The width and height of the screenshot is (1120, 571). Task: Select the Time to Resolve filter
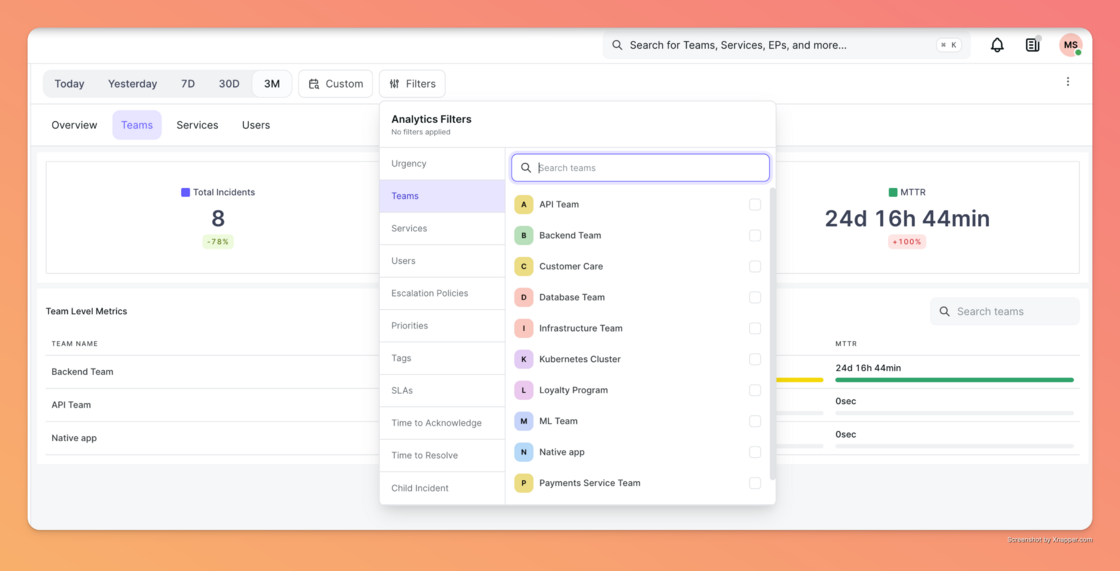point(442,455)
